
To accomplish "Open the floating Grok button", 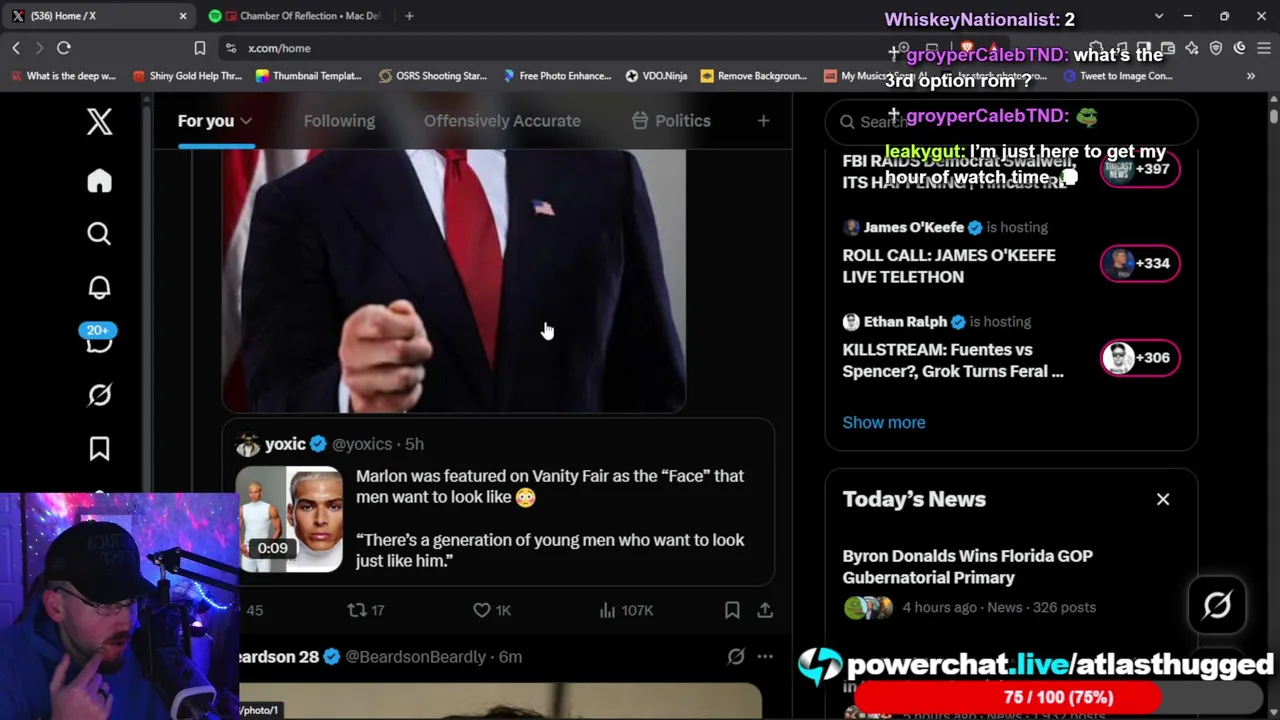I will (x=1217, y=605).
